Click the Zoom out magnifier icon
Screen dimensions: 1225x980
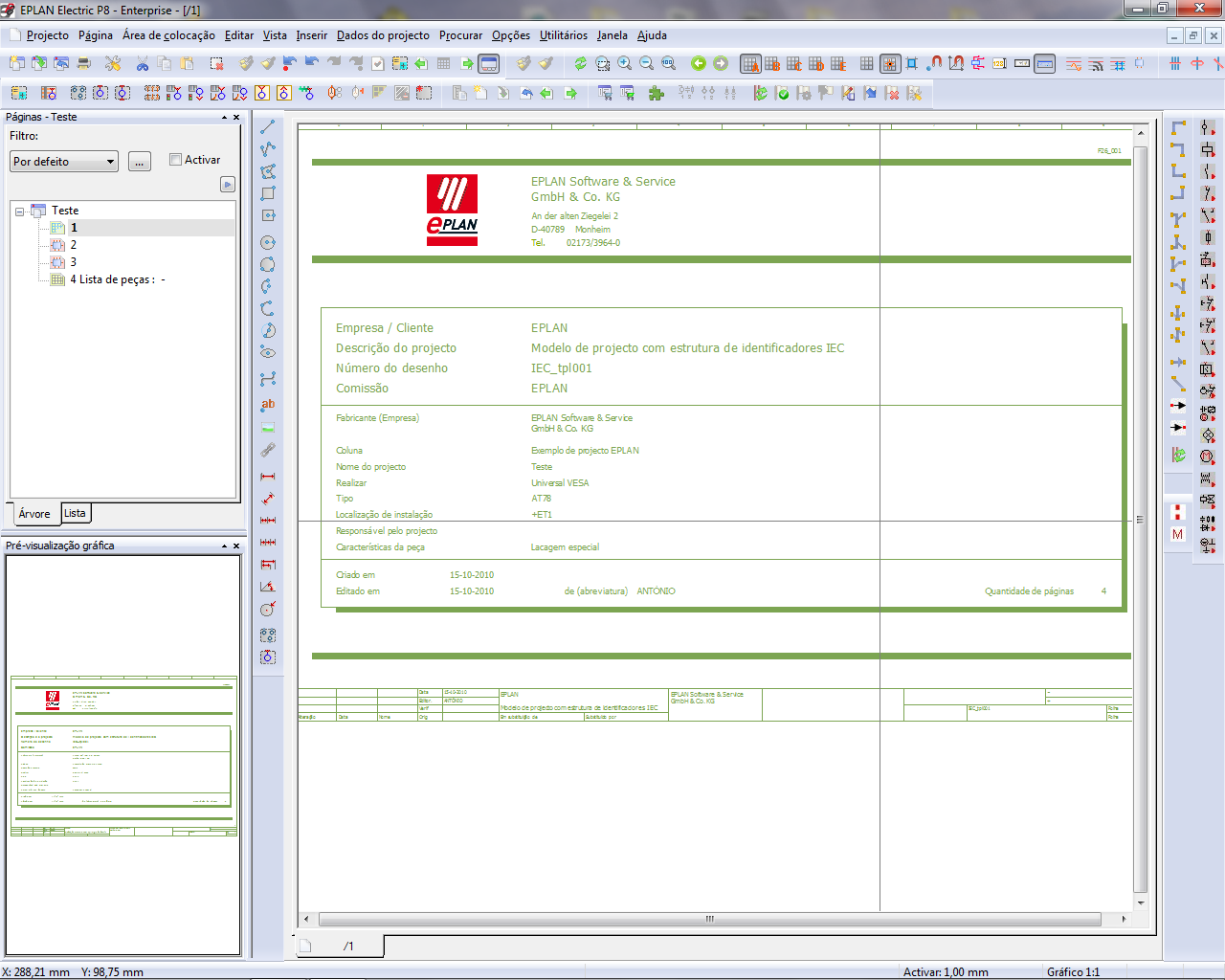click(x=646, y=63)
